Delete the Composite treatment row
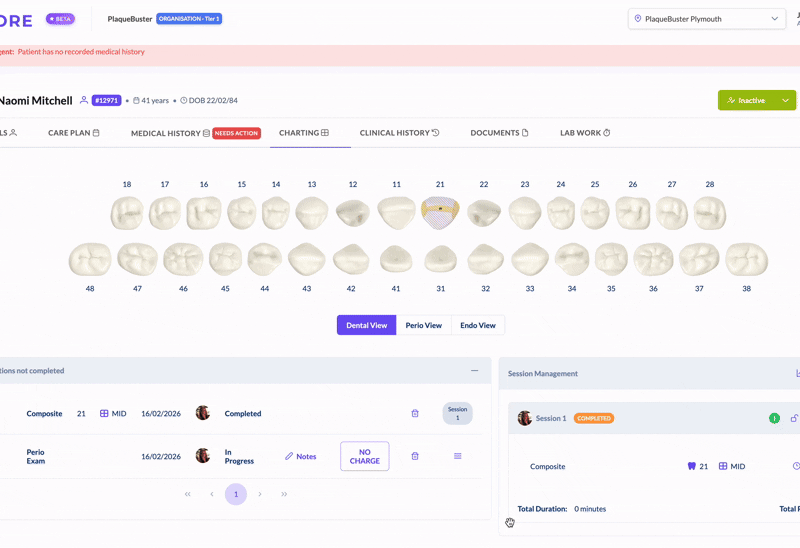800x548 pixels. coord(415,413)
